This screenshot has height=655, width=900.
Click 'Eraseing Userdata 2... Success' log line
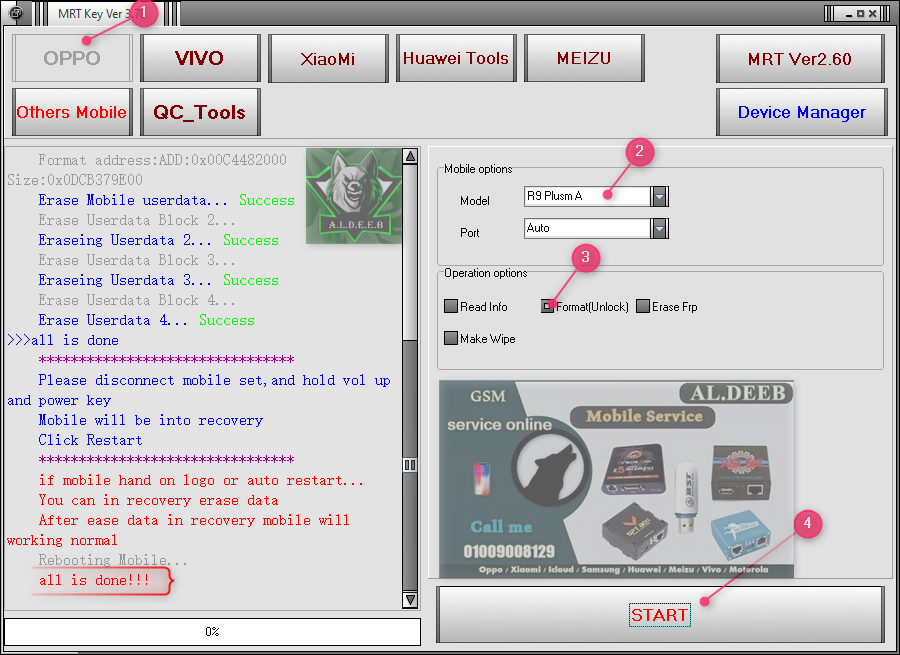click(x=158, y=241)
